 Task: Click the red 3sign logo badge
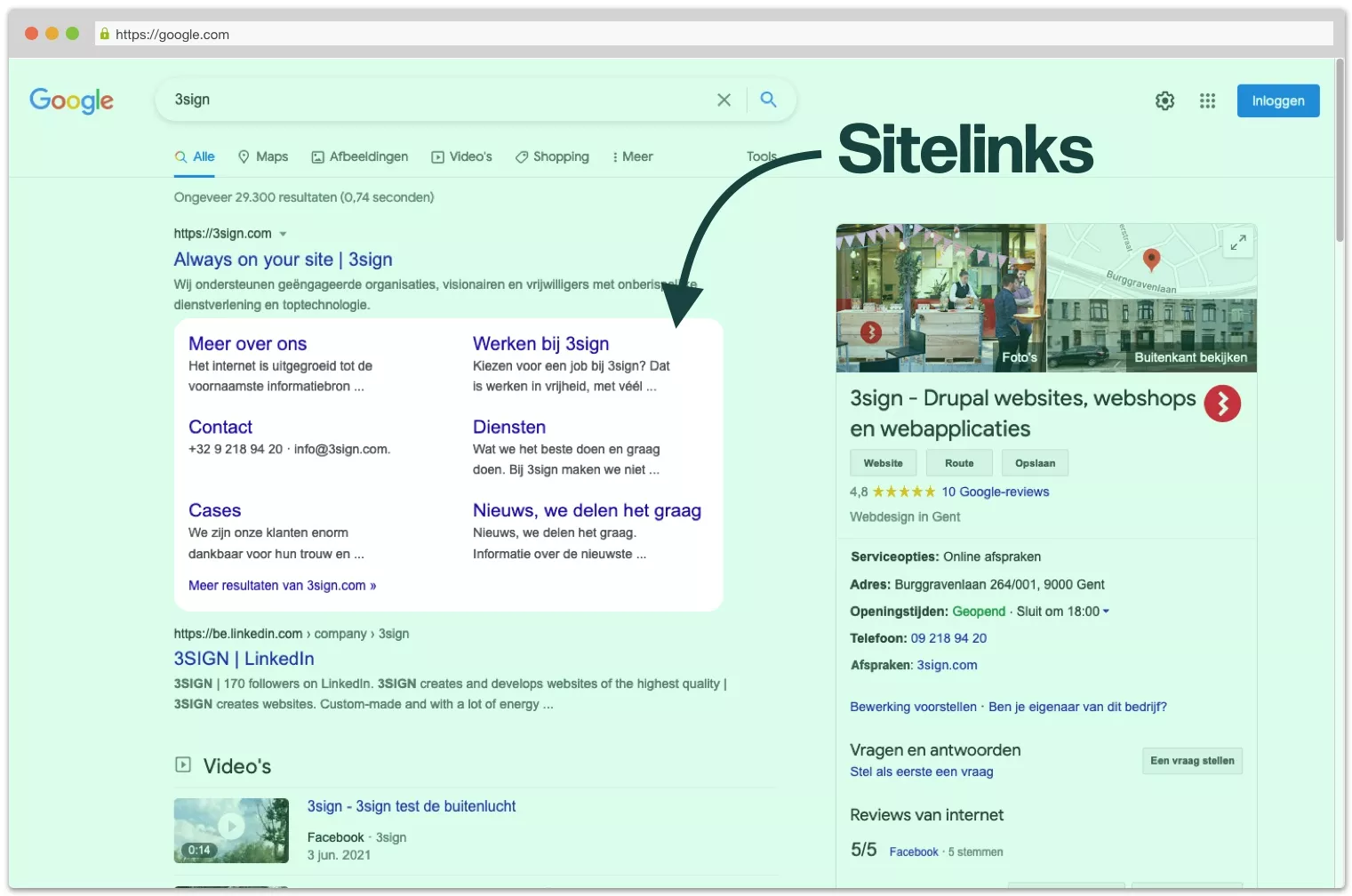coord(1222,404)
